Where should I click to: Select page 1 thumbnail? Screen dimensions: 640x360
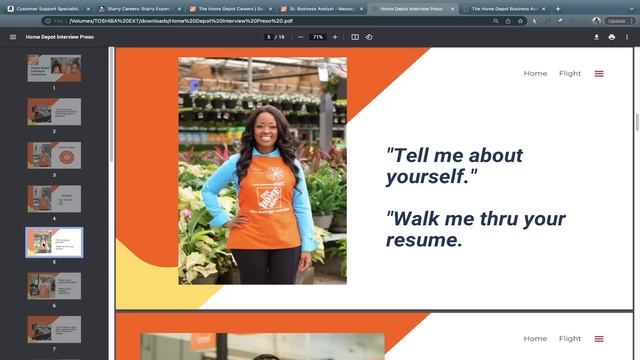coord(54,68)
